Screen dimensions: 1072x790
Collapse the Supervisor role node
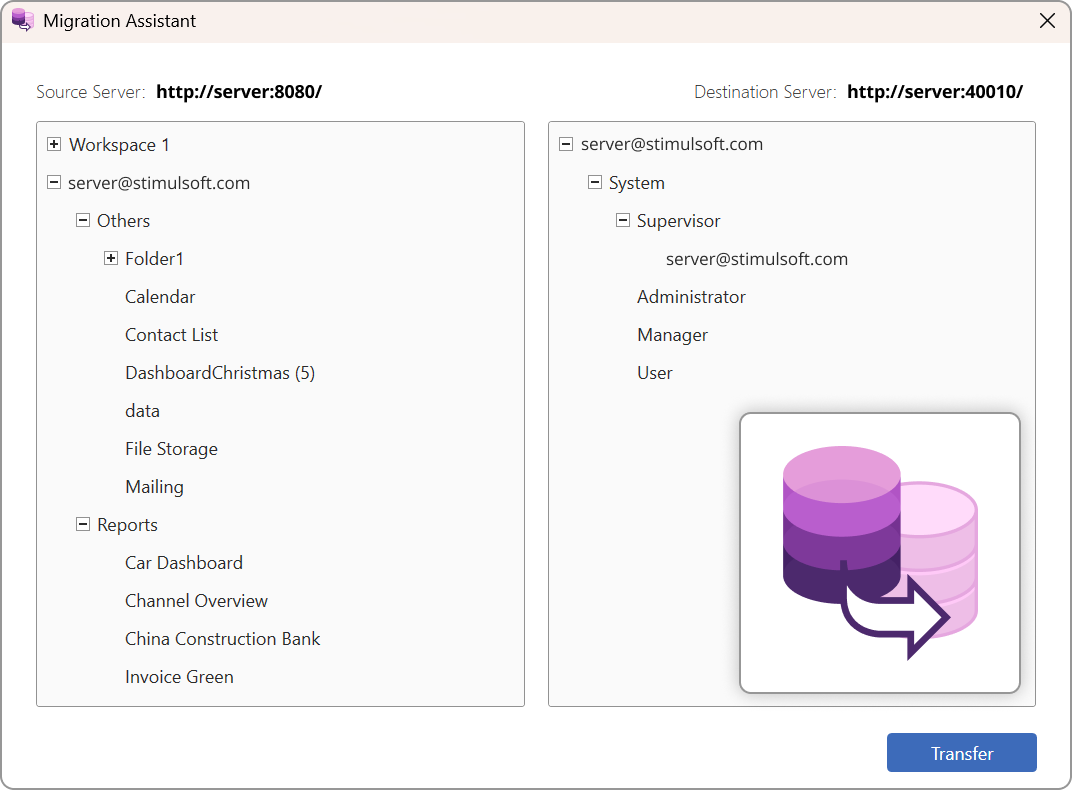[623, 221]
